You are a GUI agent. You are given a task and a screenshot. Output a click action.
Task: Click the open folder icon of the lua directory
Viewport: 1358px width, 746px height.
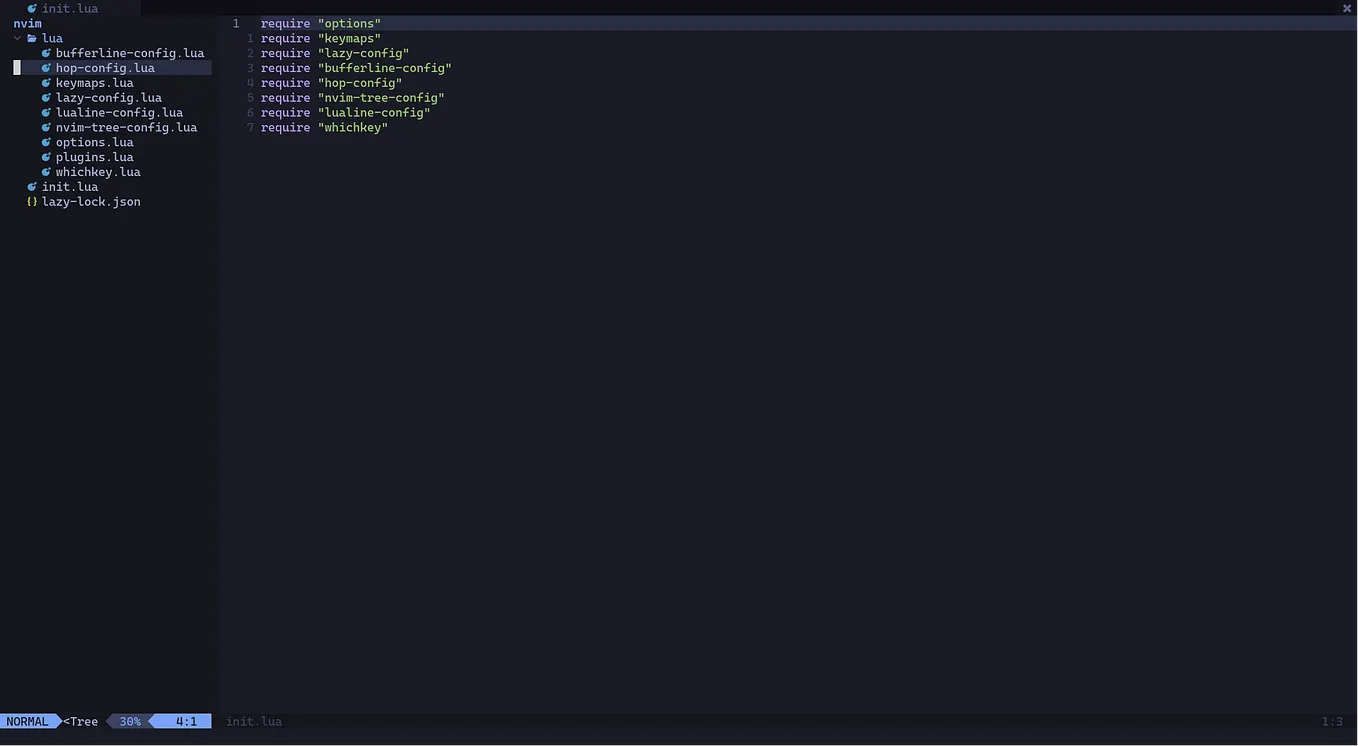[x=33, y=38]
